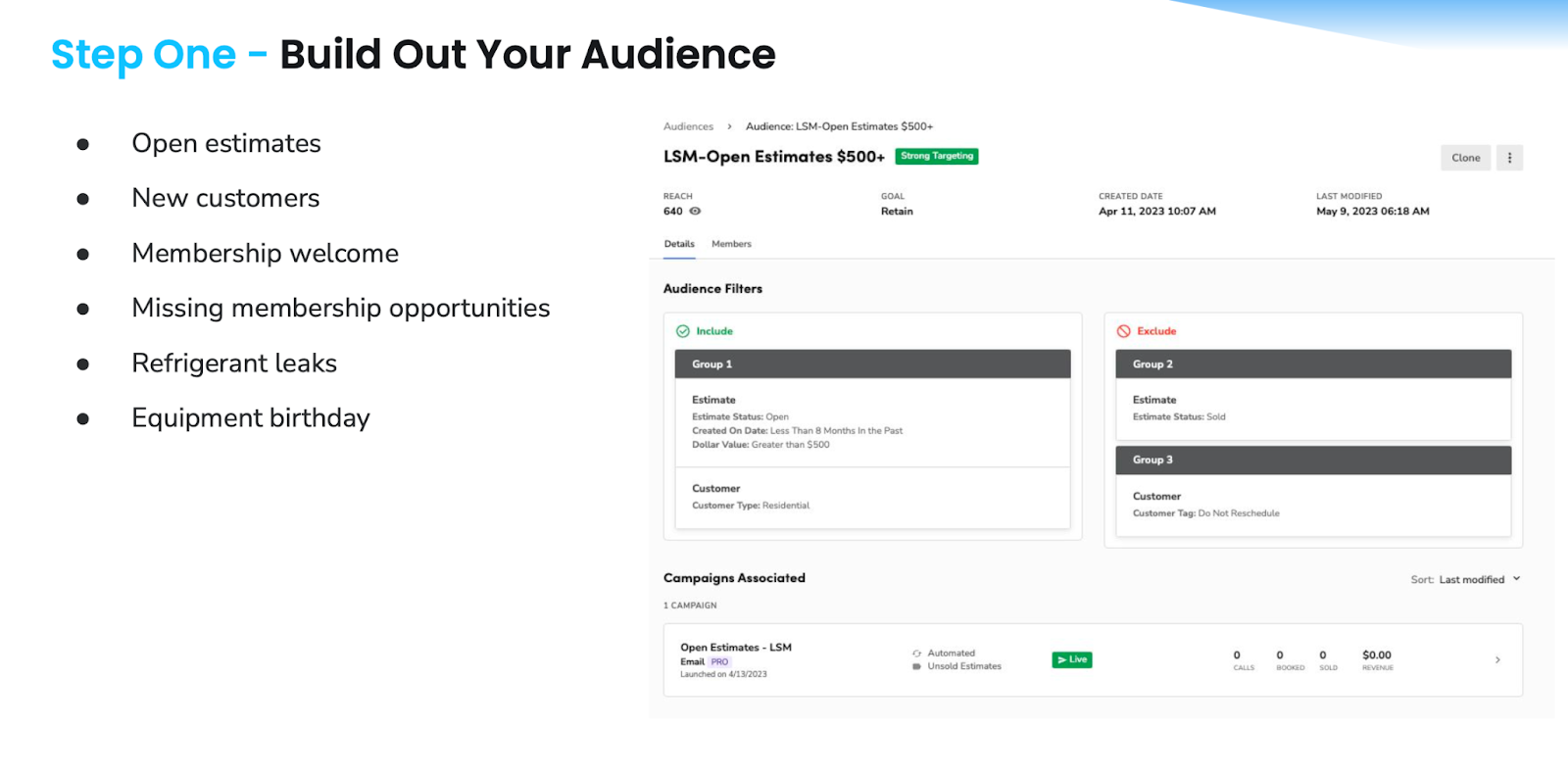This screenshot has width=1568, height=776.
Task: Click the Clone button
Action: click(x=1465, y=158)
